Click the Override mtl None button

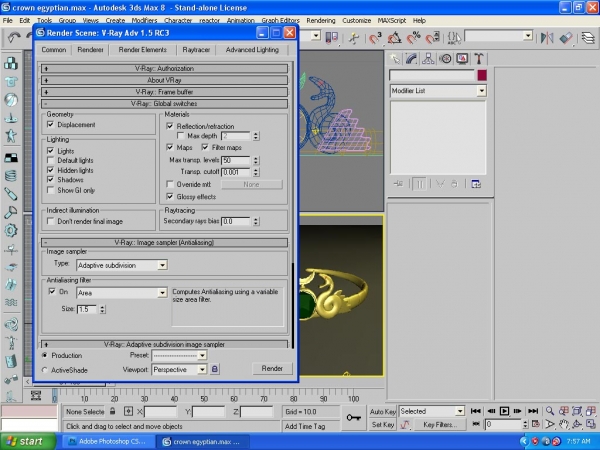[x=252, y=184]
